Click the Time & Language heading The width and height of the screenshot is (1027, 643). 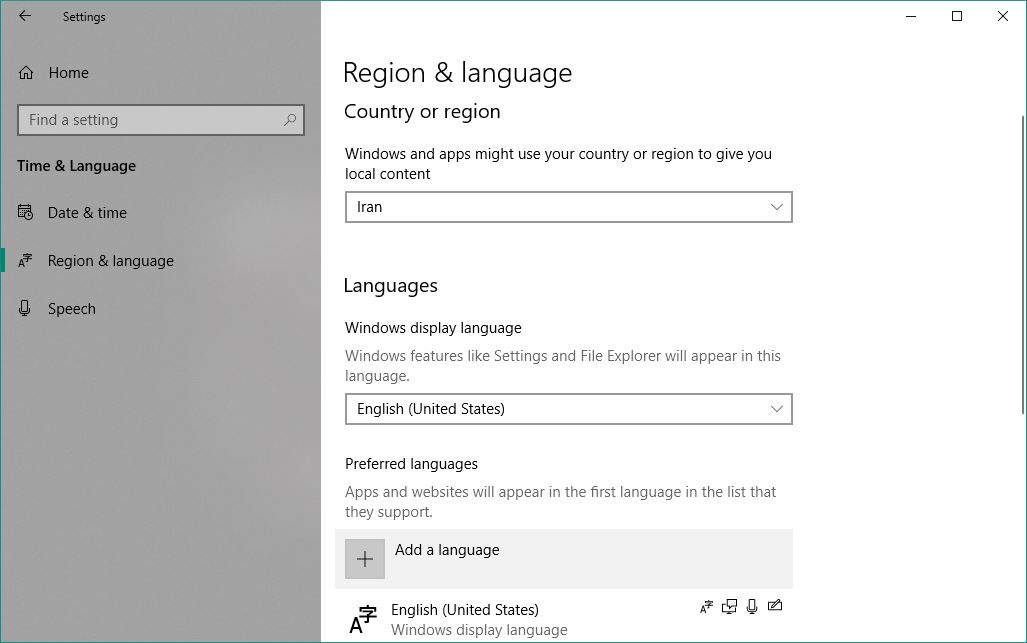(x=77, y=166)
